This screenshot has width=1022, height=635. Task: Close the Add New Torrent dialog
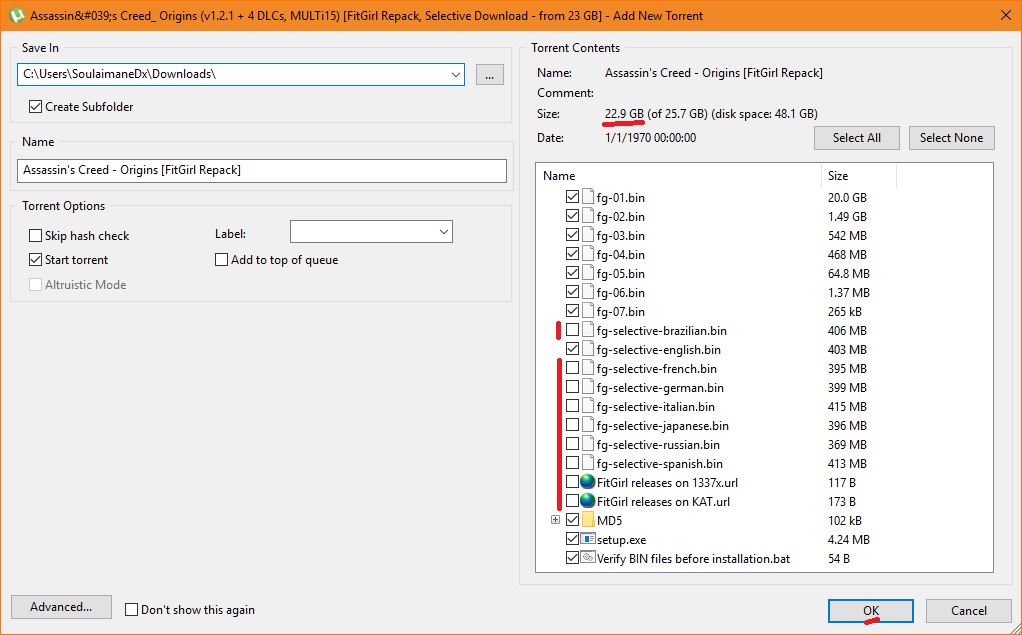(1006, 15)
